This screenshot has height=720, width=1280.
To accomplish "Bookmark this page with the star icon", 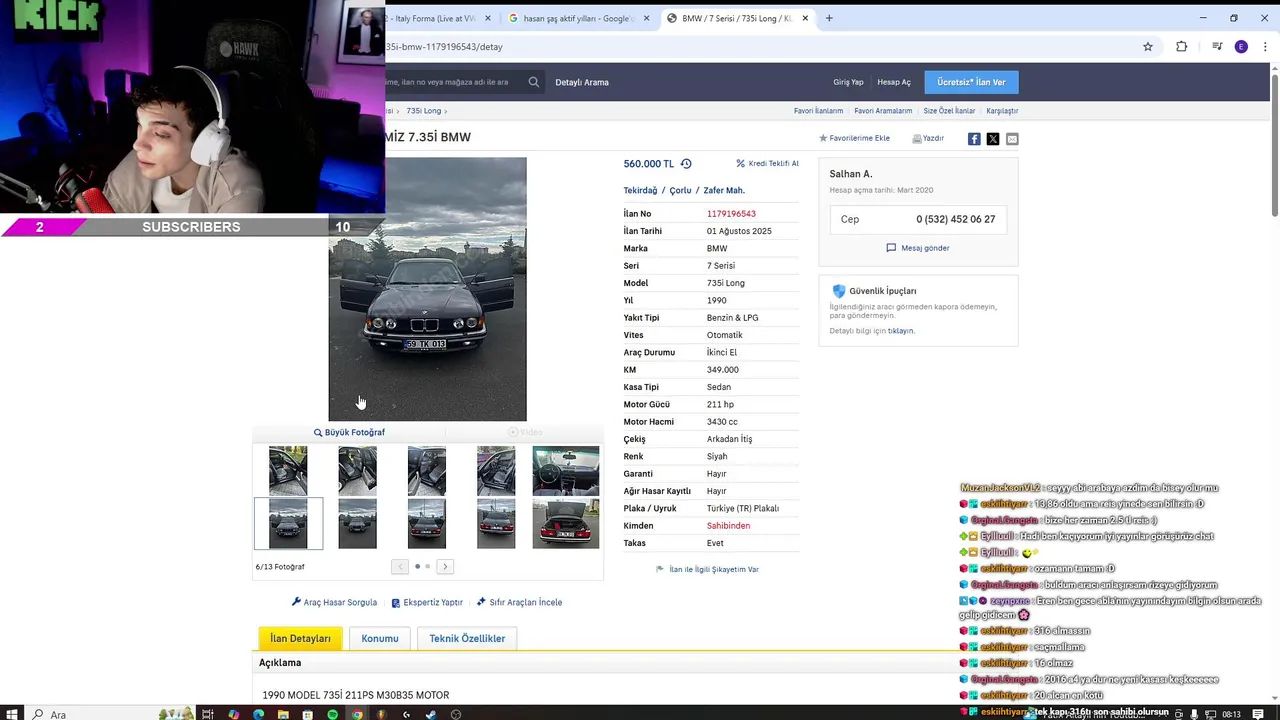I will (1148, 47).
